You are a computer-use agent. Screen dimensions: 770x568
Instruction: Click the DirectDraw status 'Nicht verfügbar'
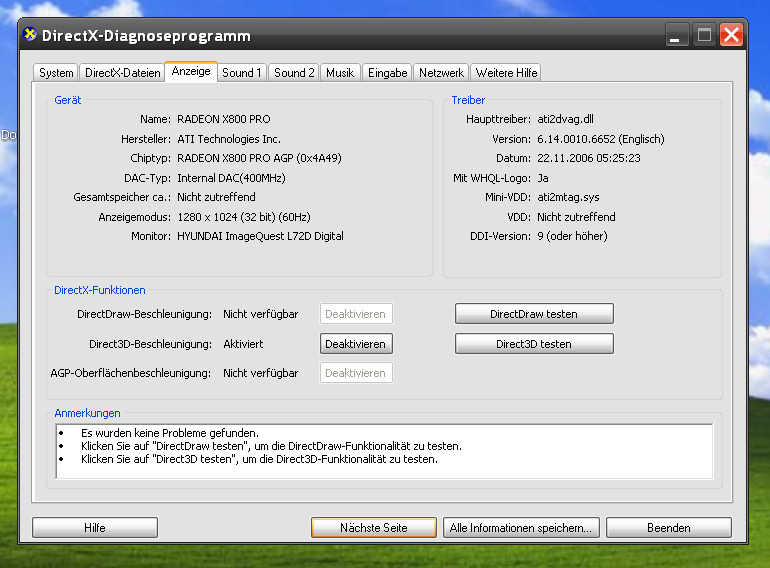pos(260,314)
